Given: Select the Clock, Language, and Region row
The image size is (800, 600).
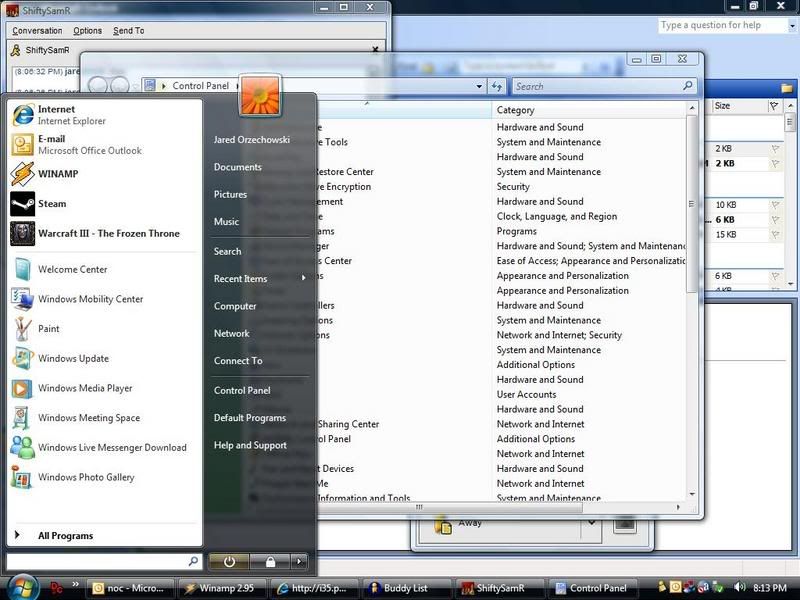Looking at the screenshot, I should coord(557,216).
